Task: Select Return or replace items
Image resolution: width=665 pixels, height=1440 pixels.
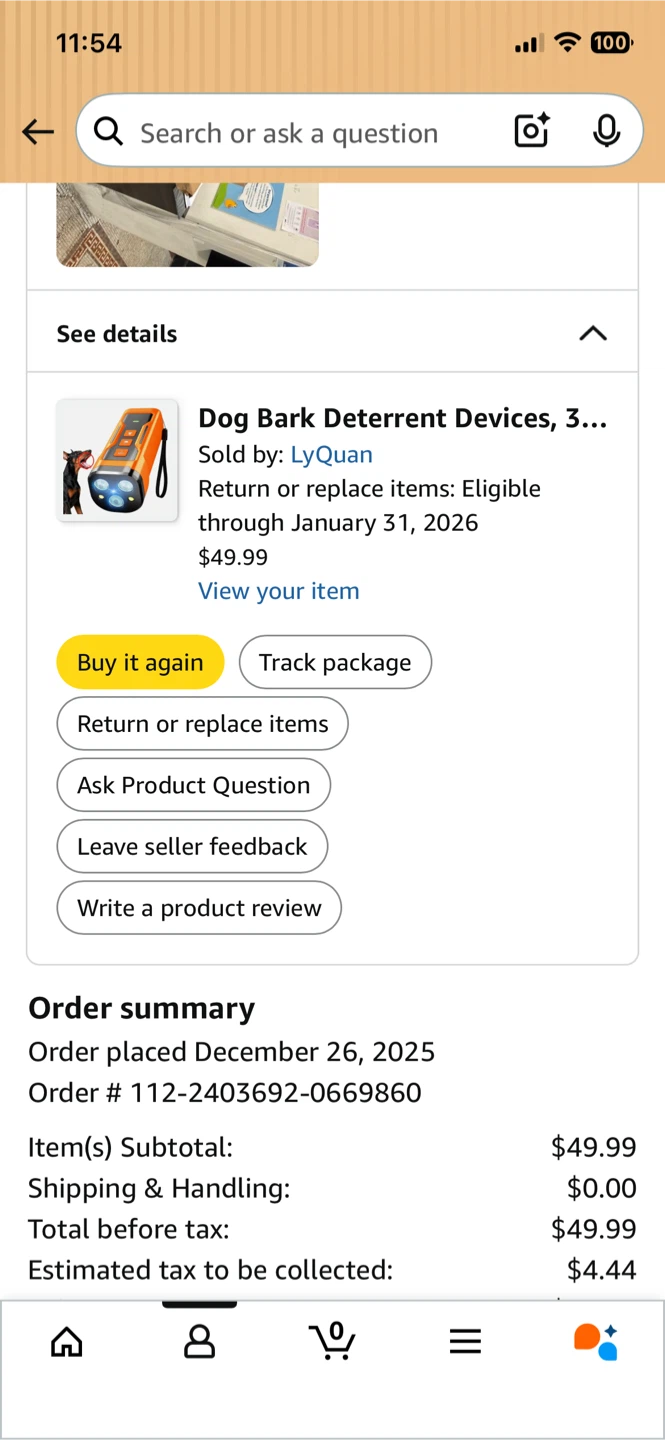Action: [x=202, y=724]
